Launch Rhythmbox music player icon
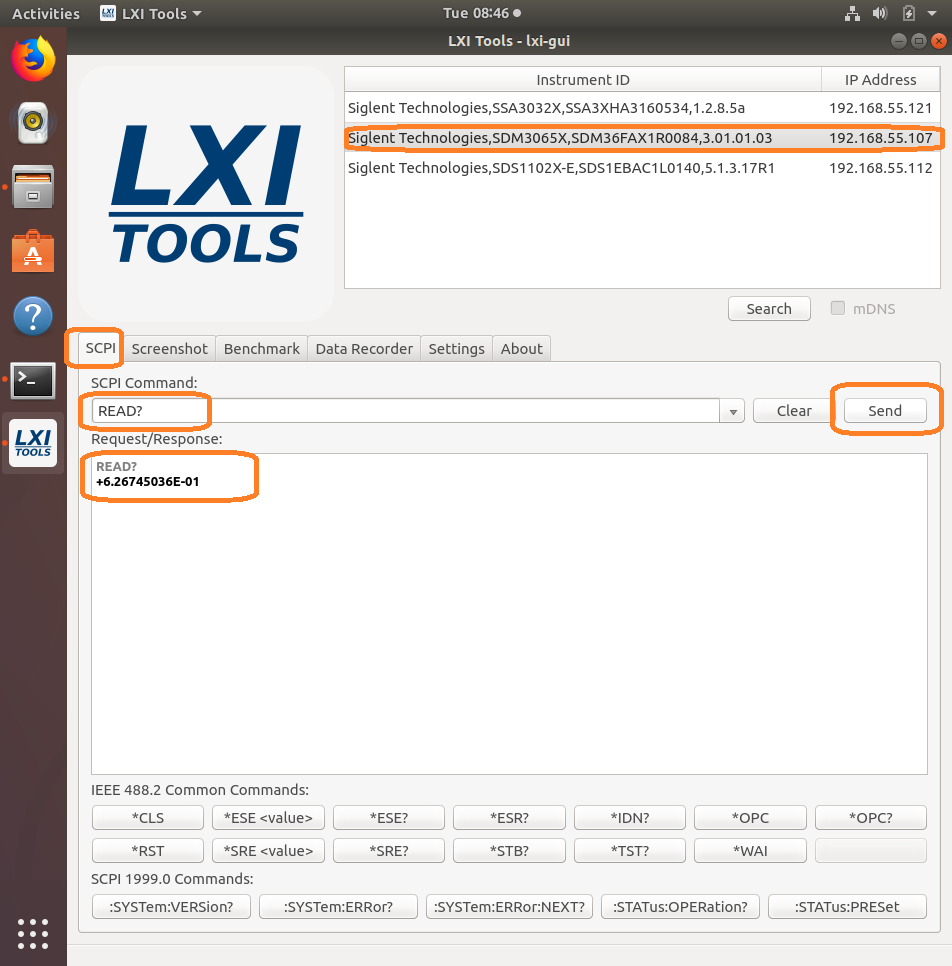Viewport: 952px width, 966px height. (x=33, y=123)
